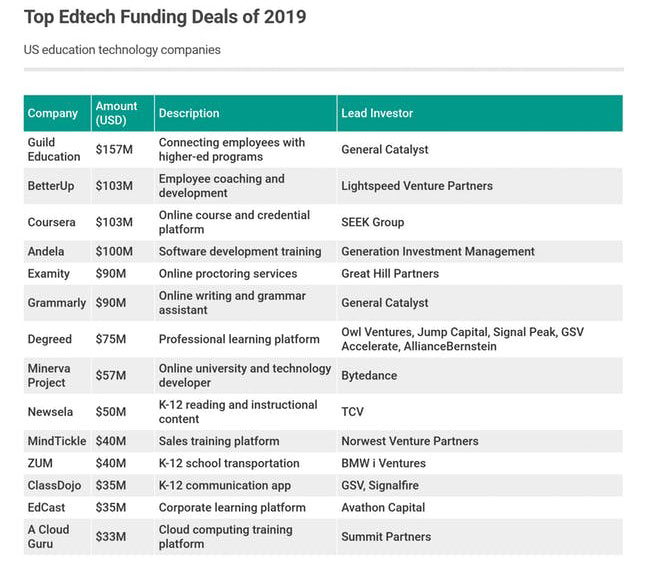648x566 pixels.
Task: Click Generation Investment Management investor cell
Action: pyautogui.click(x=480, y=252)
